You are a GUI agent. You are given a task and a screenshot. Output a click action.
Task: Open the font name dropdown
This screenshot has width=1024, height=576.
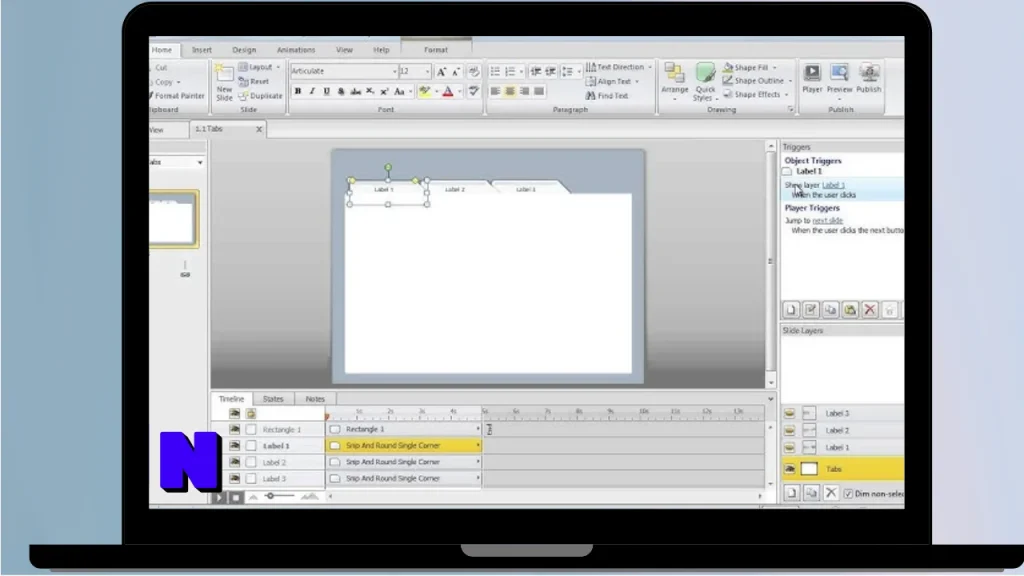394,71
